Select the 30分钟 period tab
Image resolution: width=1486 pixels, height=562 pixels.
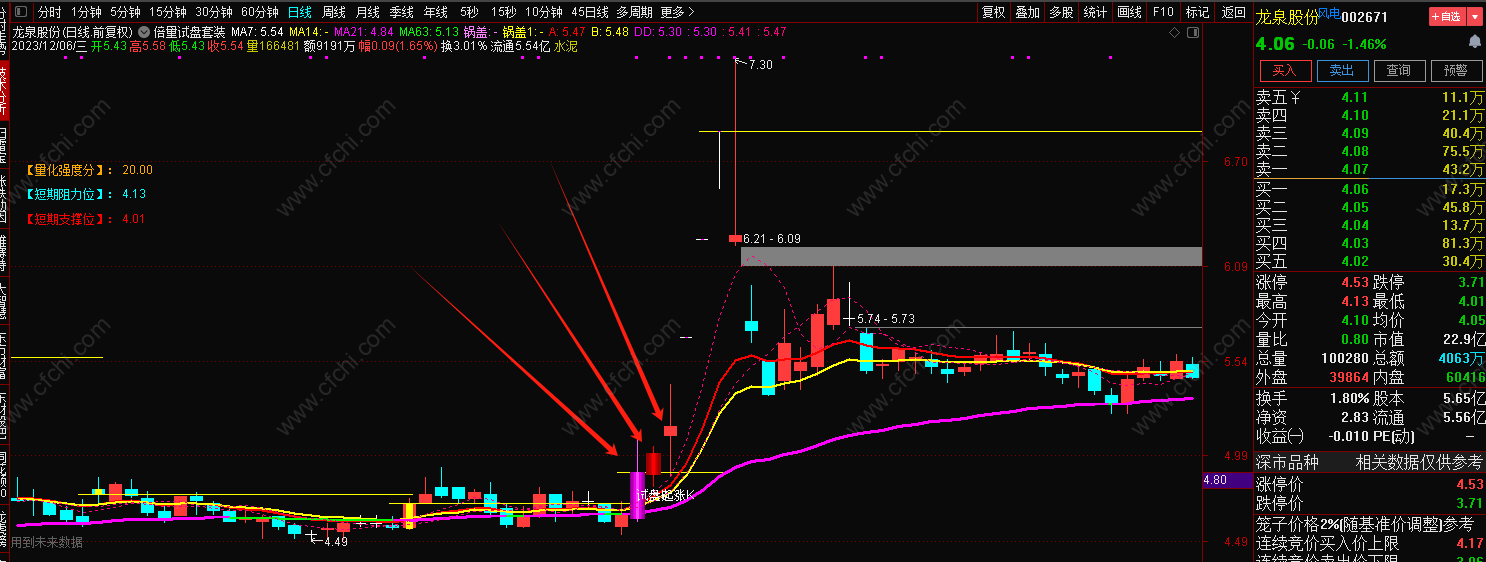point(214,12)
